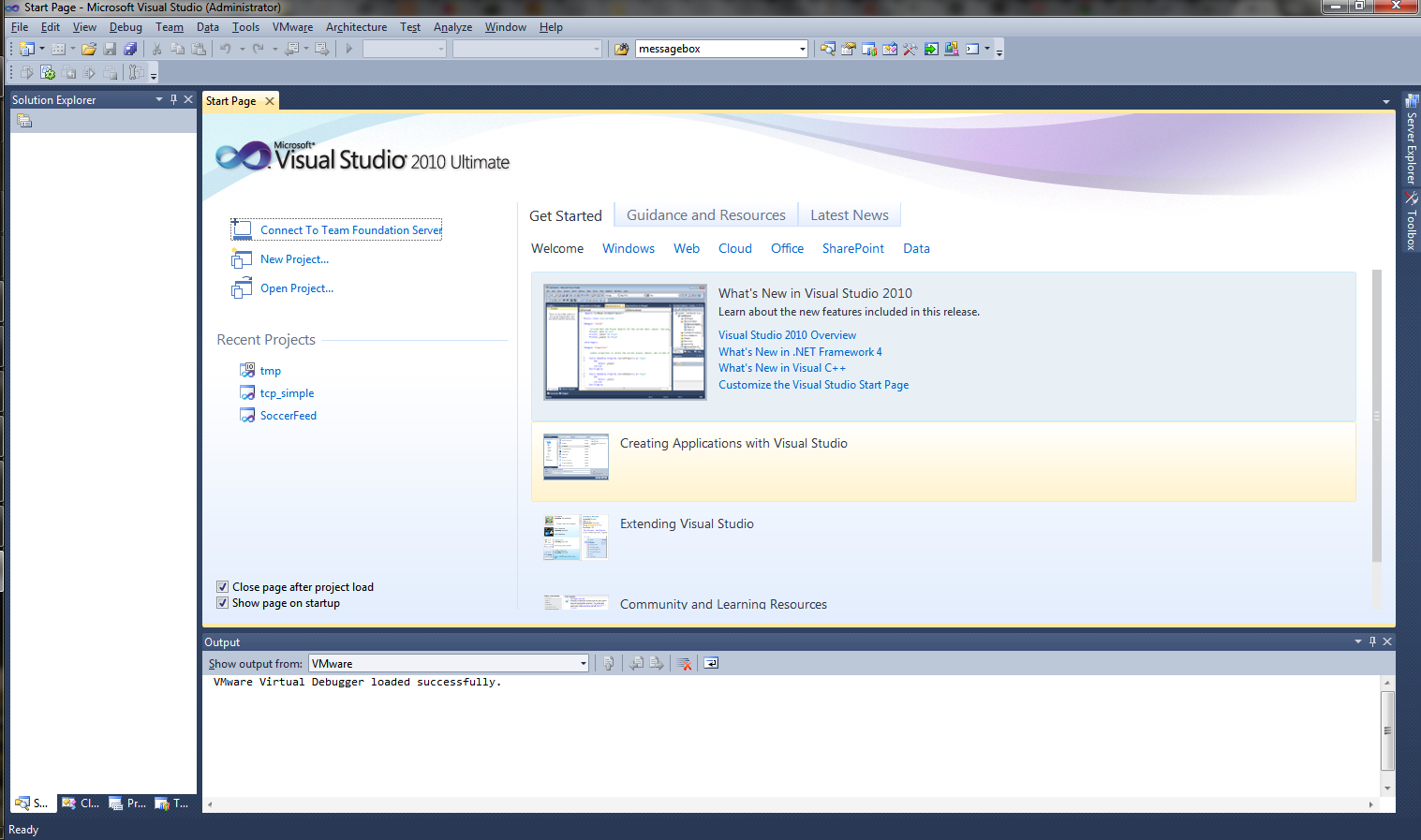Click the Add New Item toolbar icon
Viewport: 1421px width, 840px height.
[58, 49]
